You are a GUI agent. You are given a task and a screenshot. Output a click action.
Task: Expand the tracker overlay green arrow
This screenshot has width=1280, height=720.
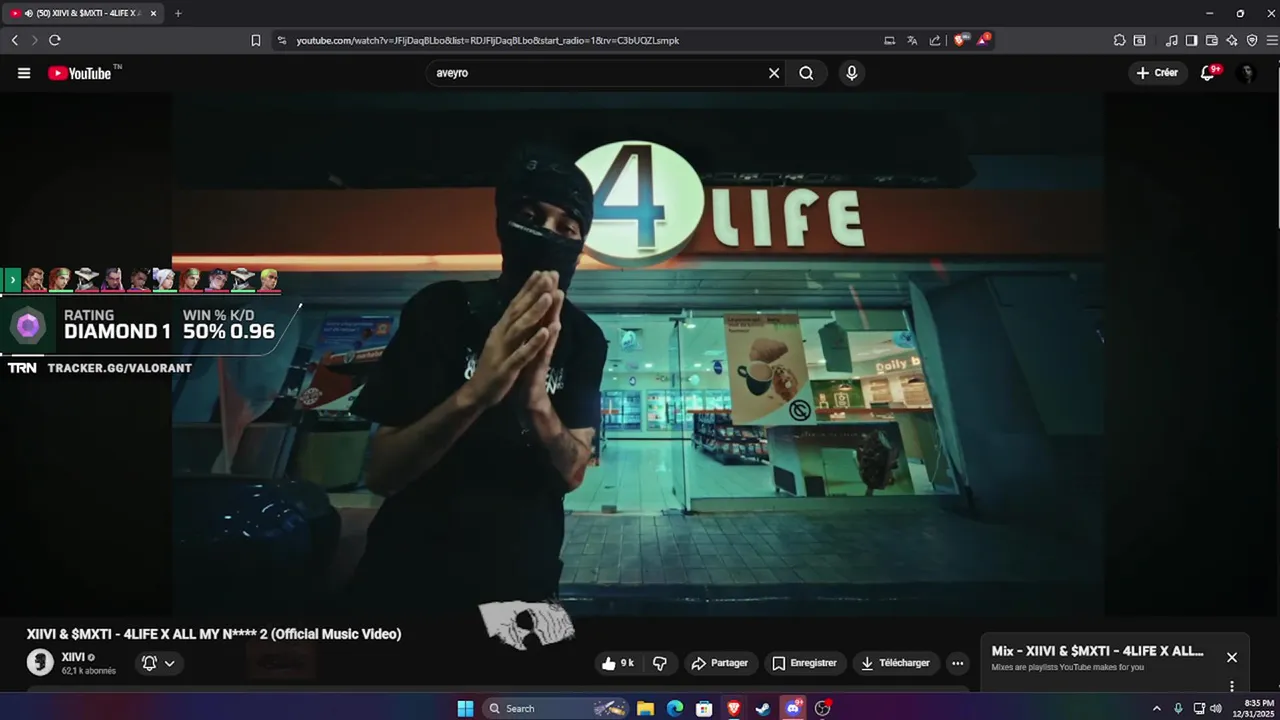(x=12, y=280)
